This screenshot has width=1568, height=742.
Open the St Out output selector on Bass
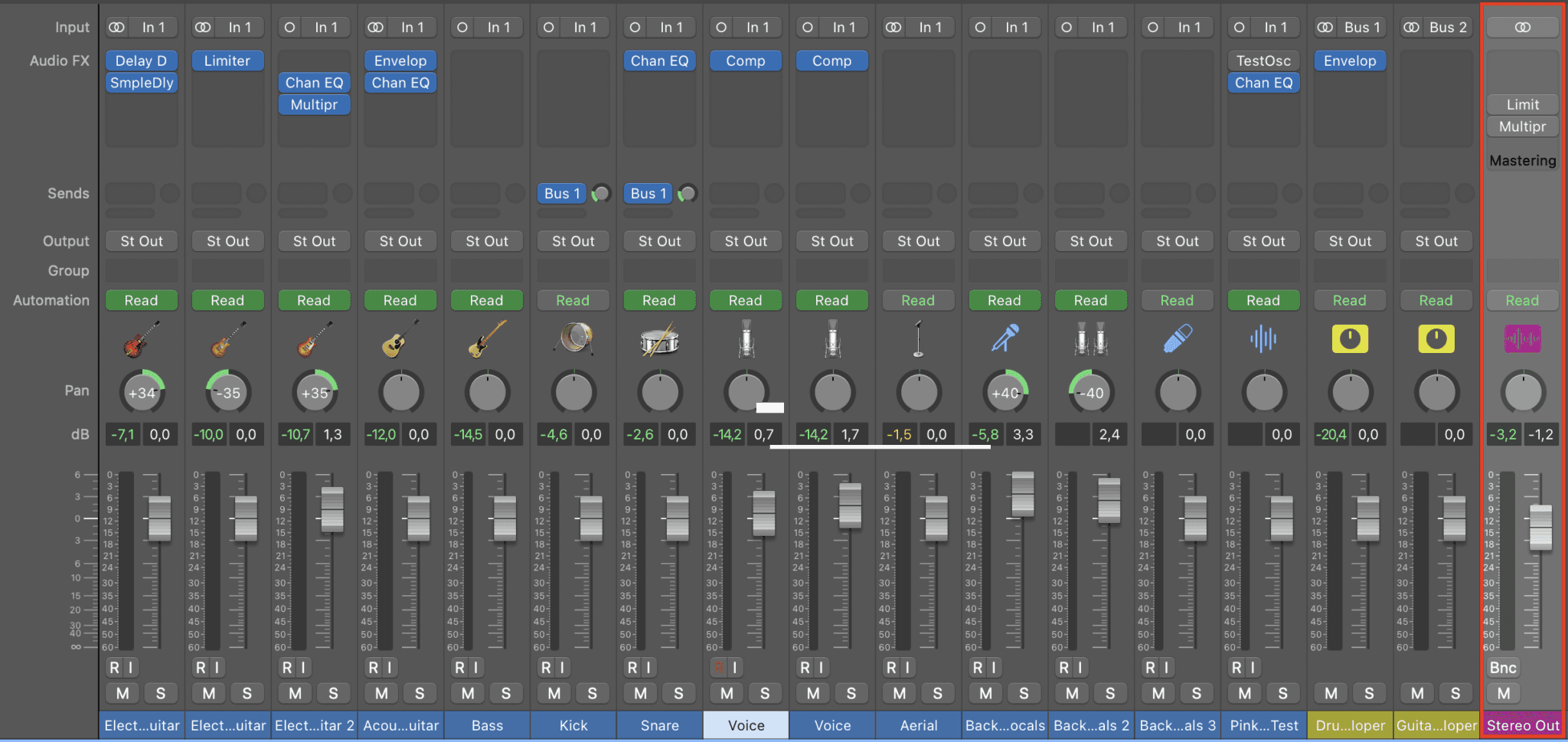click(487, 240)
